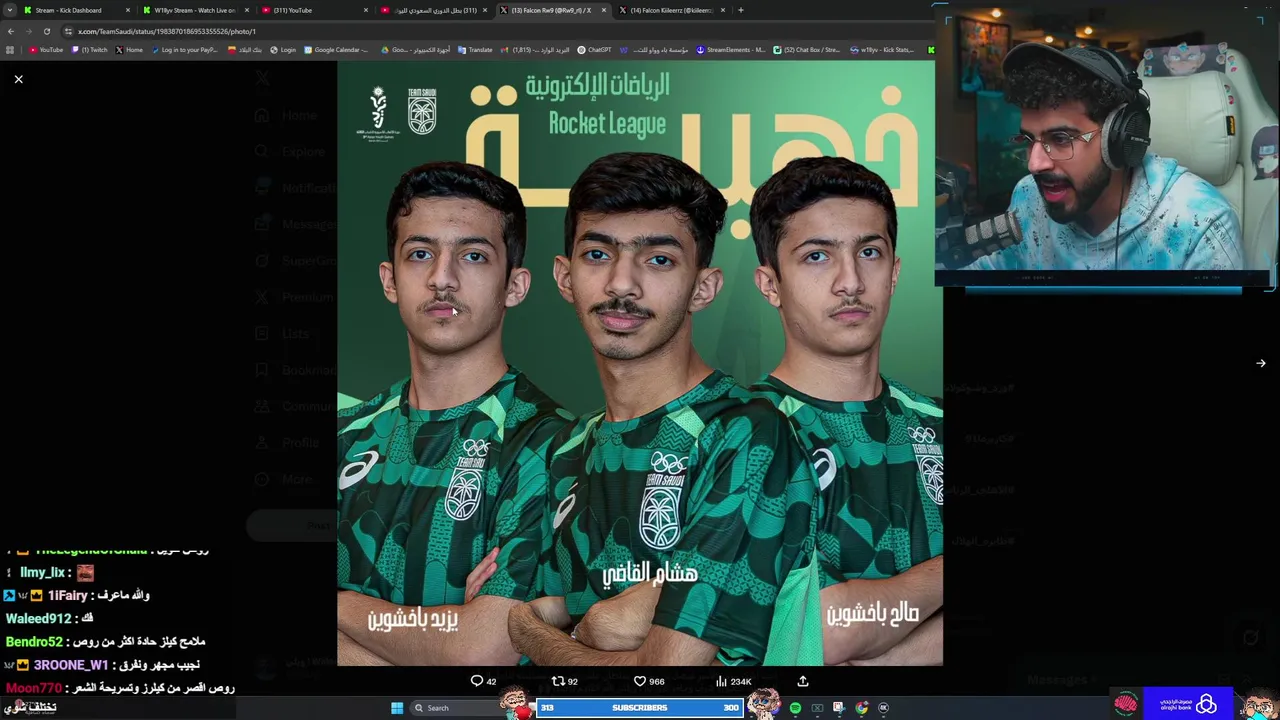Close the Stream - Kick Dashboard tab
Screen dimensions: 1280x720
127,10
